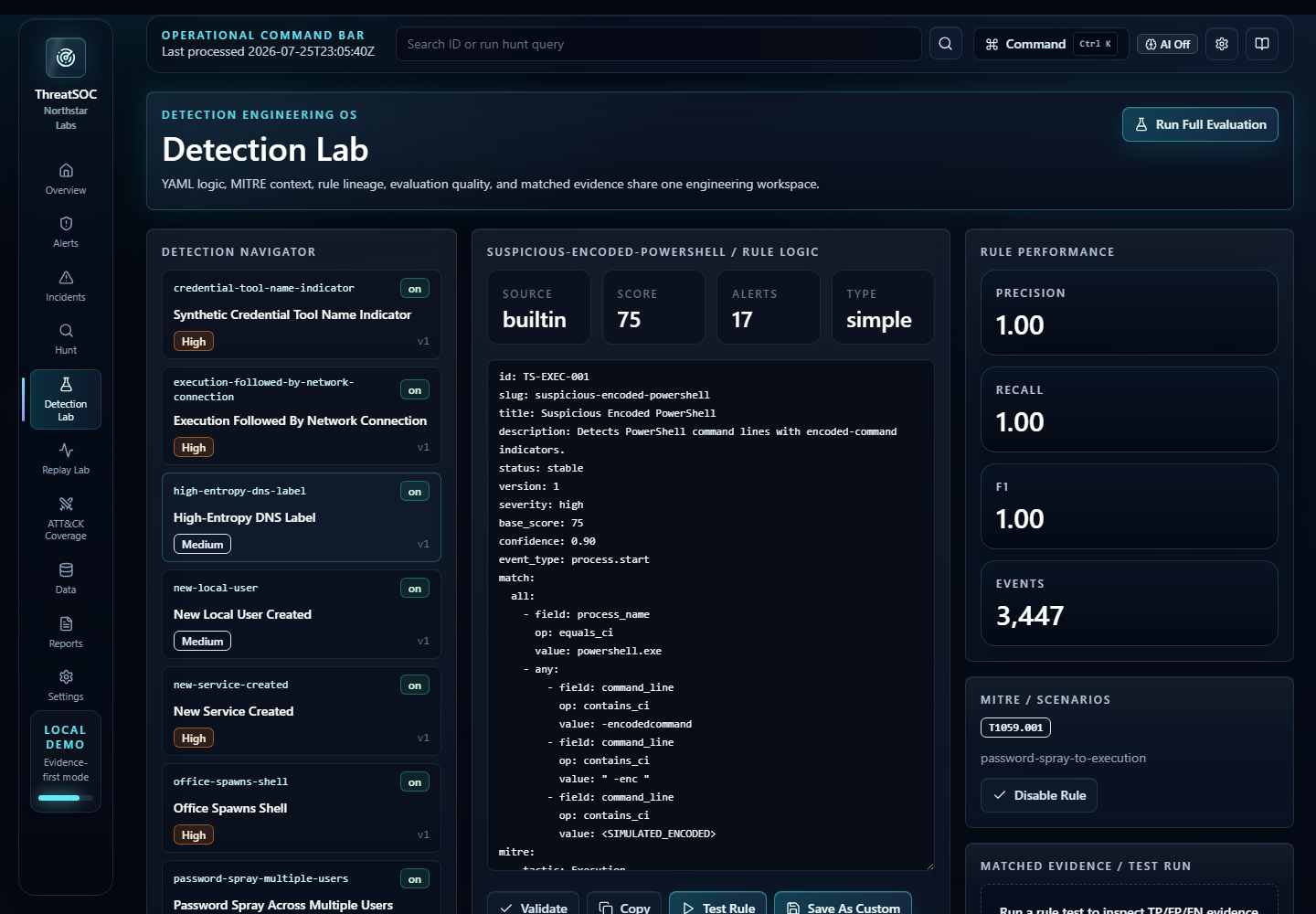This screenshot has height=914, width=1316.
Task: Click the EVENTS 3,447 metric card
Action: click(x=1130, y=603)
